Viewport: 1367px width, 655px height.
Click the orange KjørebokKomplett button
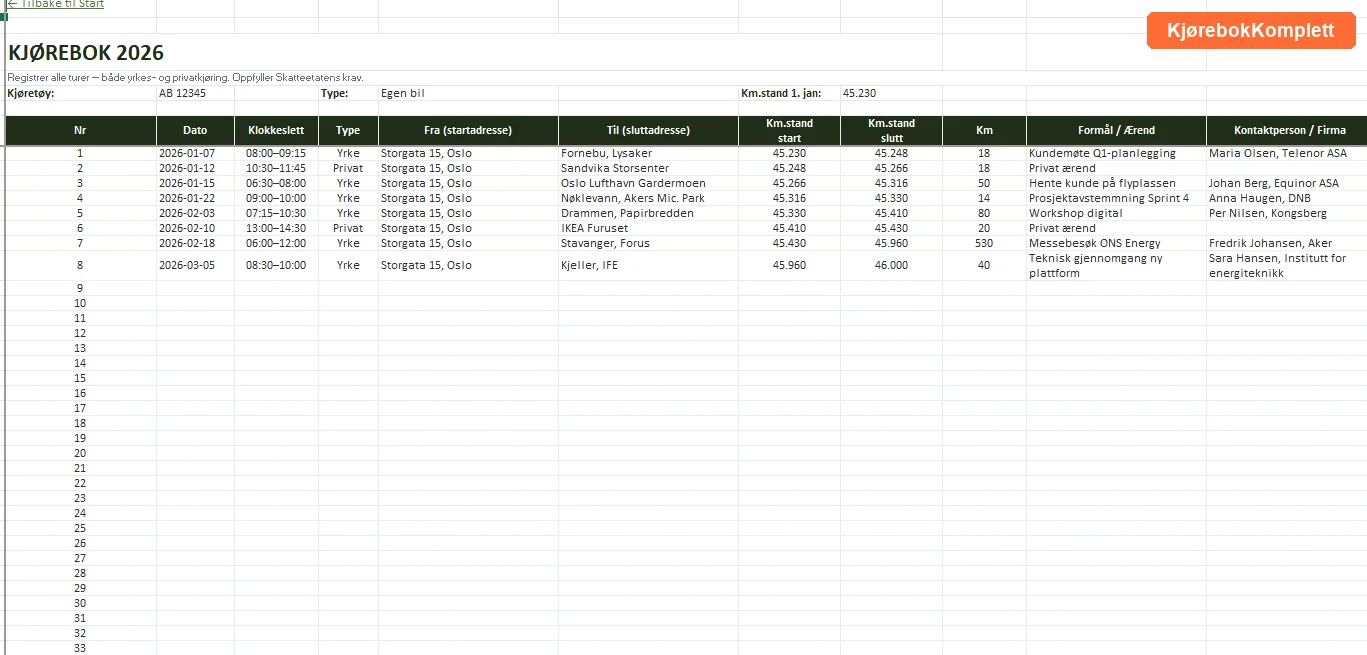[1251, 31]
